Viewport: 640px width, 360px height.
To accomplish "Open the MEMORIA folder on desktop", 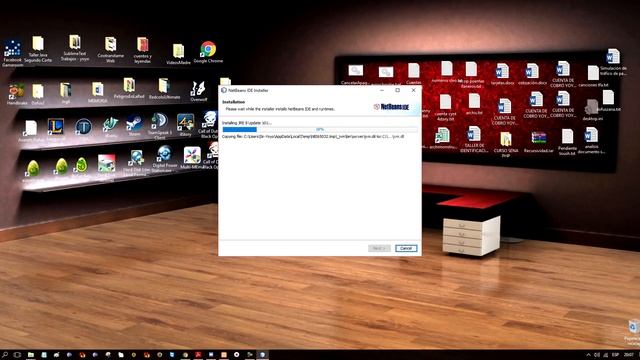I will [98, 92].
